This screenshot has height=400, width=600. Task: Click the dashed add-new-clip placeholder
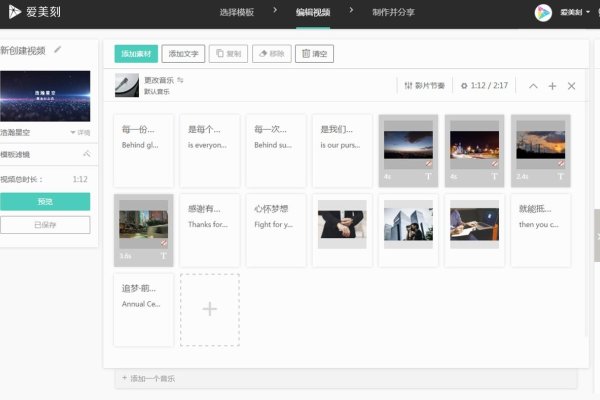[210, 310]
